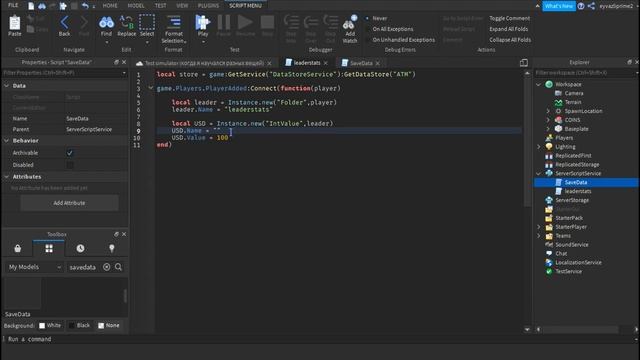The height and width of the screenshot is (360, 640).
Task: Collapse the ServerScriptService node
Action: tap(539, 173)
